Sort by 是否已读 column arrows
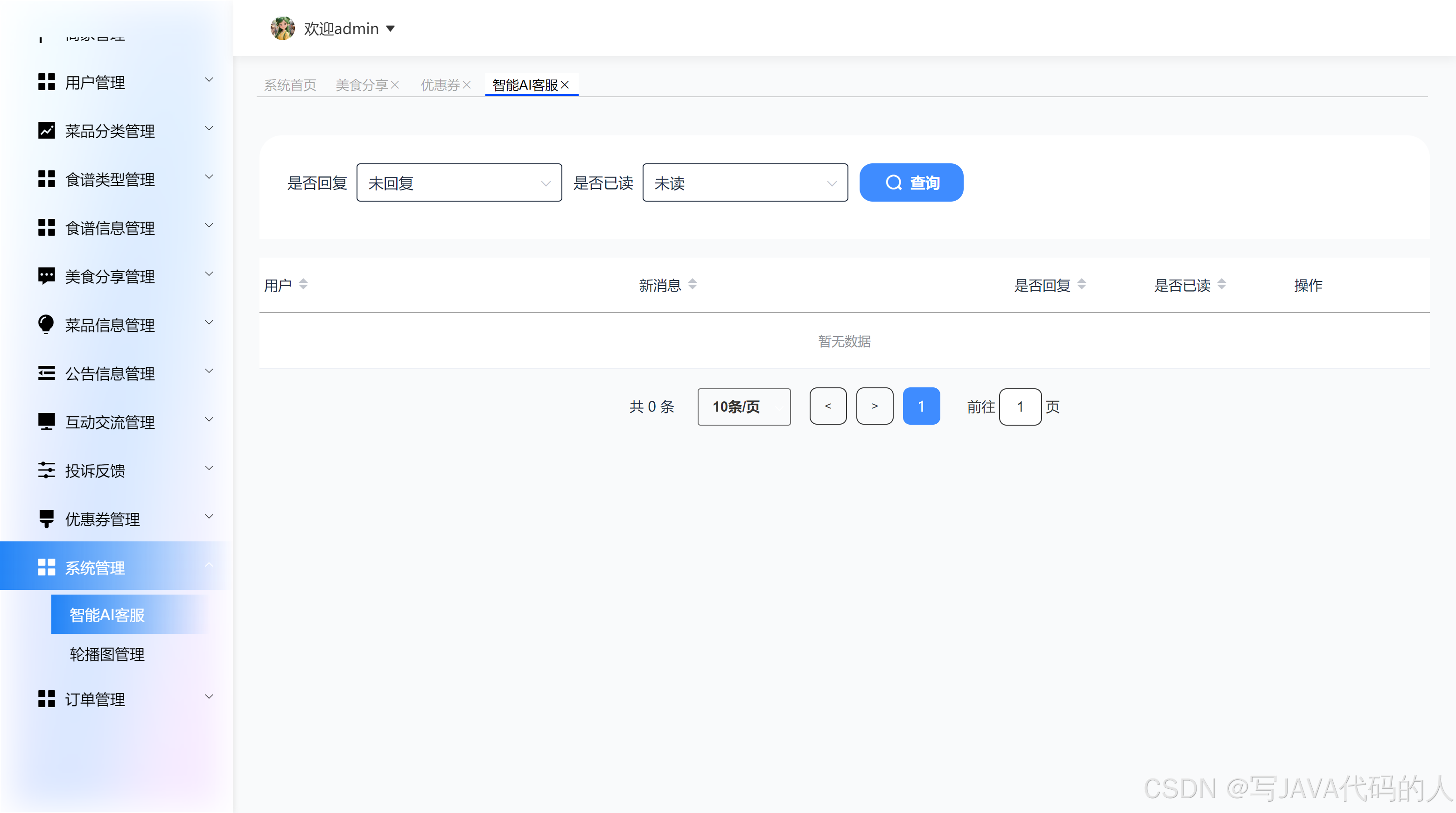 coord(1222,284)
